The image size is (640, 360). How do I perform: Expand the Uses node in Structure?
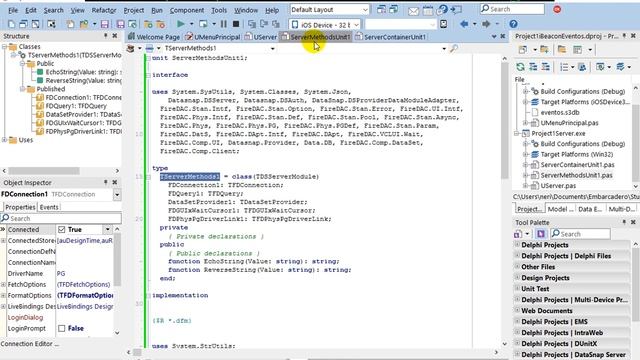click(x=4, y=140)
